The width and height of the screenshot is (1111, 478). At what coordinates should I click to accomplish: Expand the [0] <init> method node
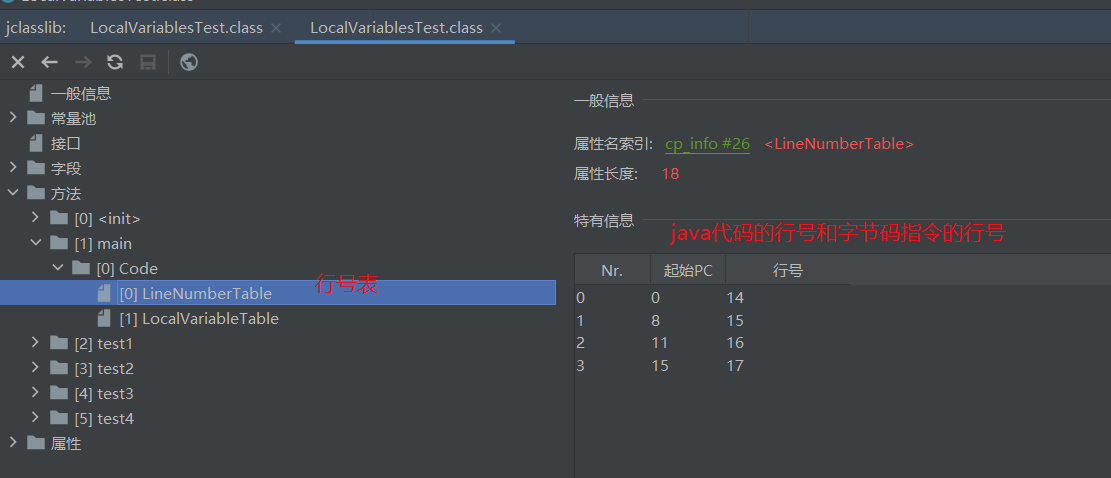point(35,217)
